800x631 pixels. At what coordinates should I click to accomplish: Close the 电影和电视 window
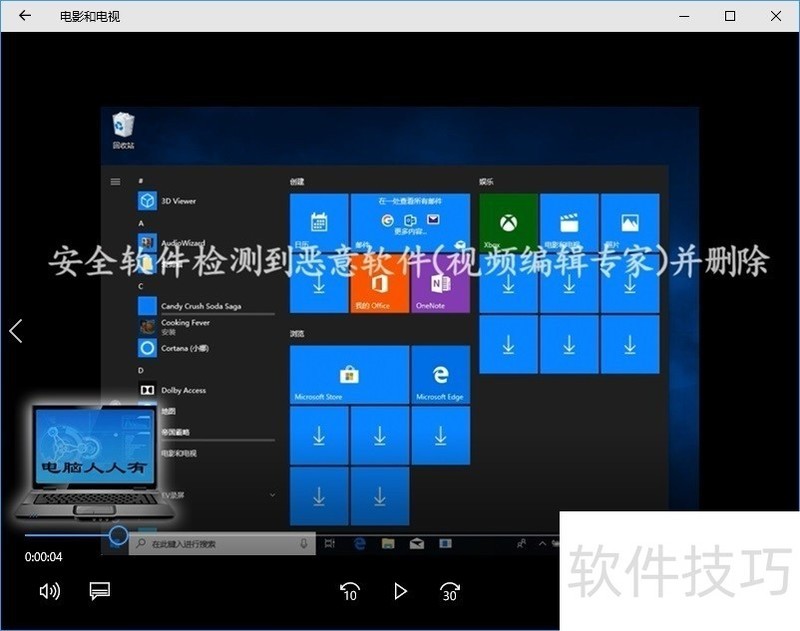point(776,16)
